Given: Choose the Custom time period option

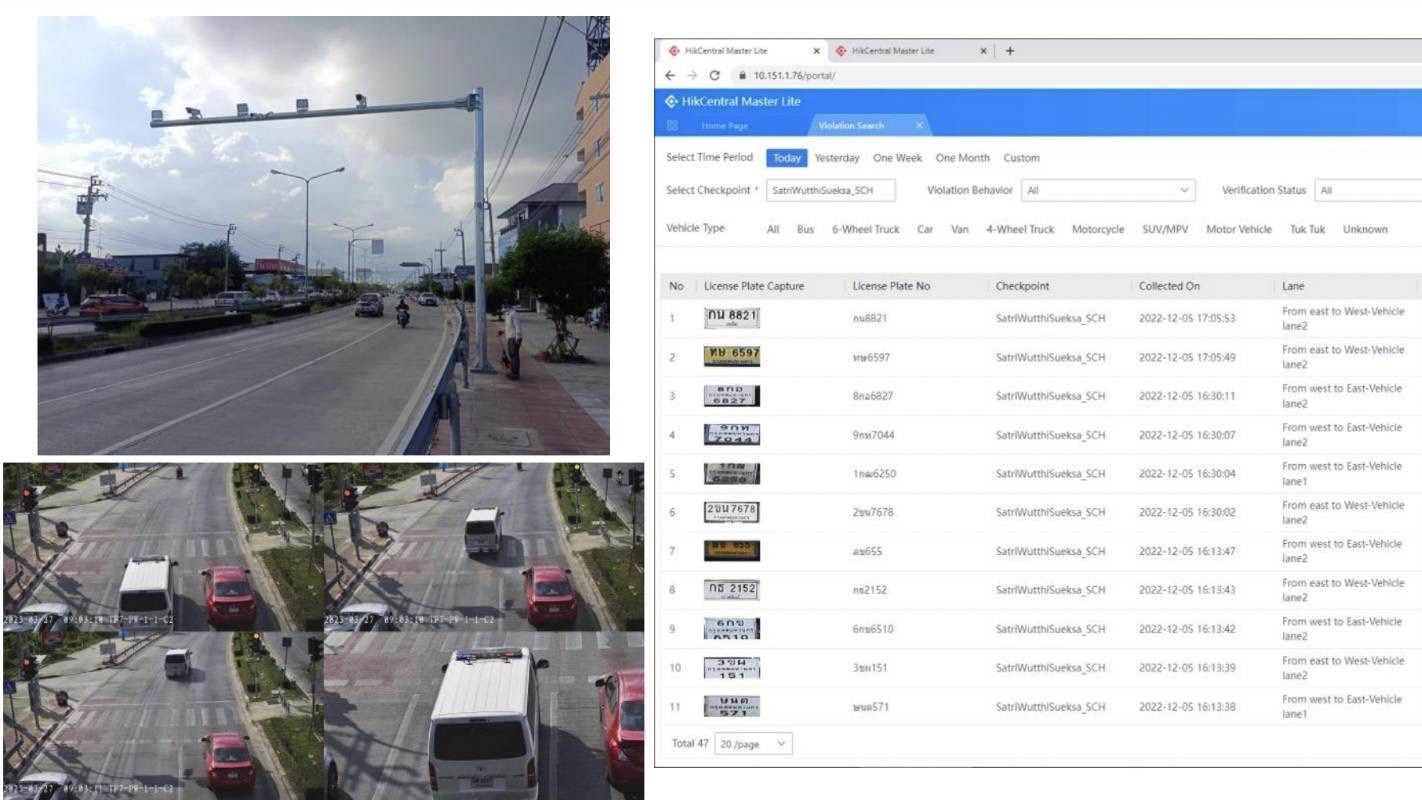Looking at the screenshot, I should [1021, 158].
